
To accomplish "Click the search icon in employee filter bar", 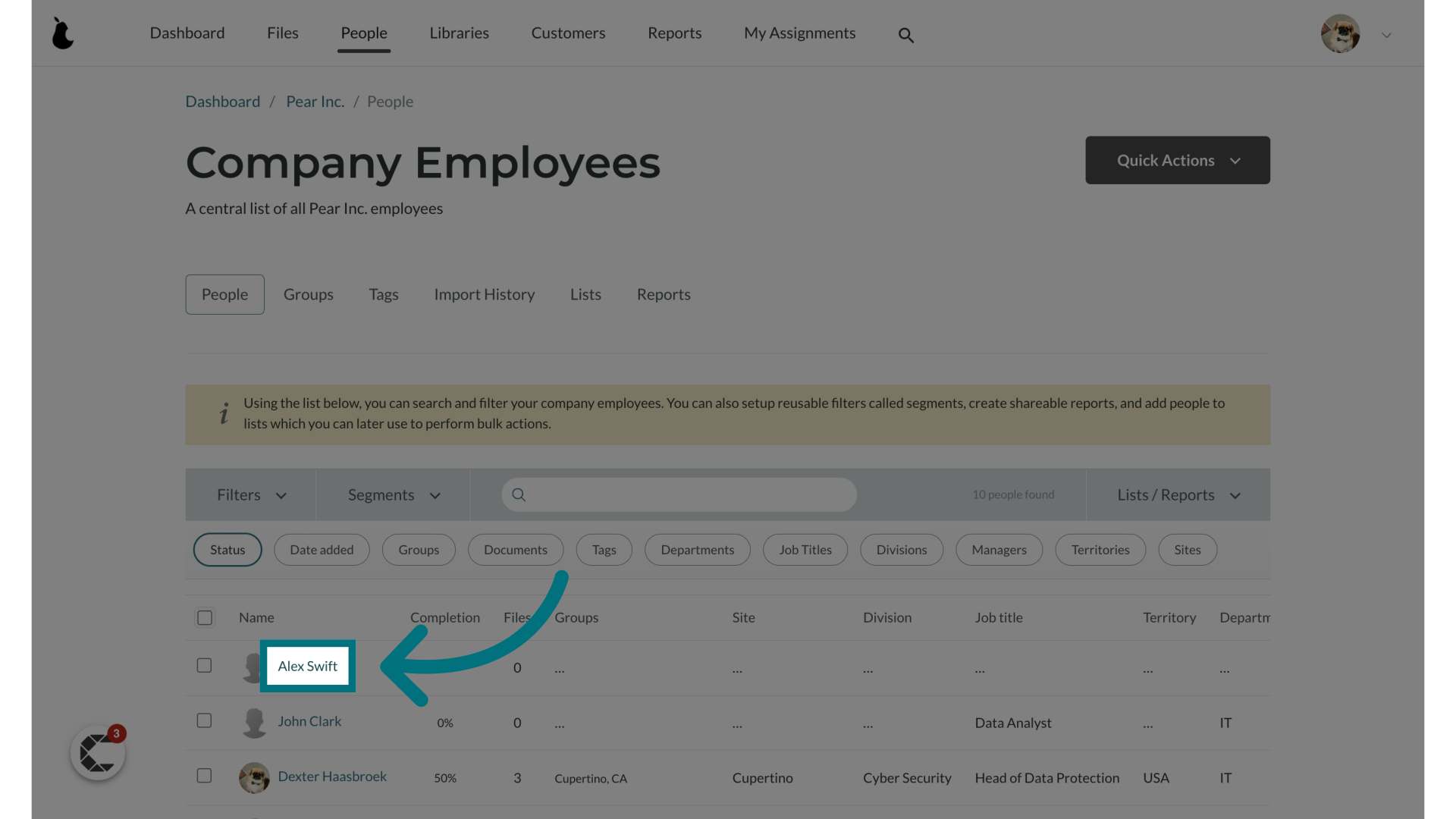I will [x=519, y=494].
